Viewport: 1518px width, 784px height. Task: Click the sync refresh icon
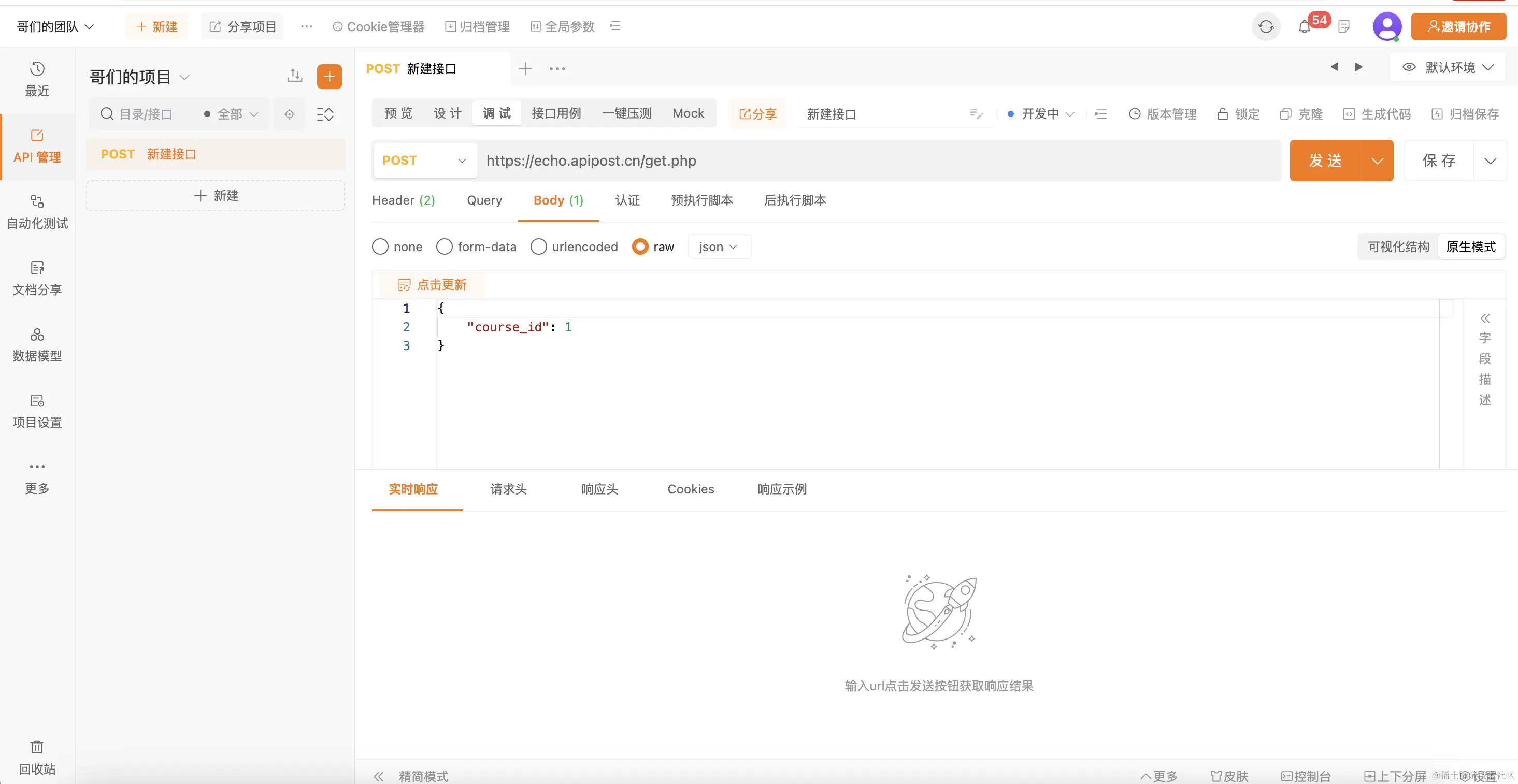coord(1265,26)
